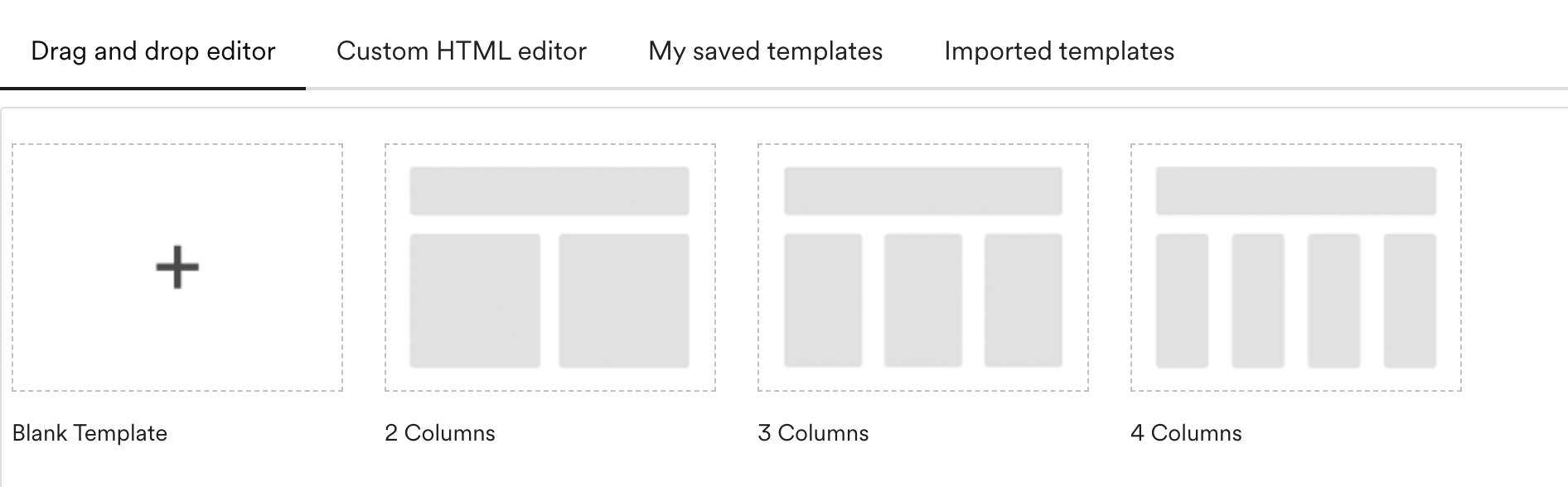Click middle block of 3 Columns preview

pos(923,301)
